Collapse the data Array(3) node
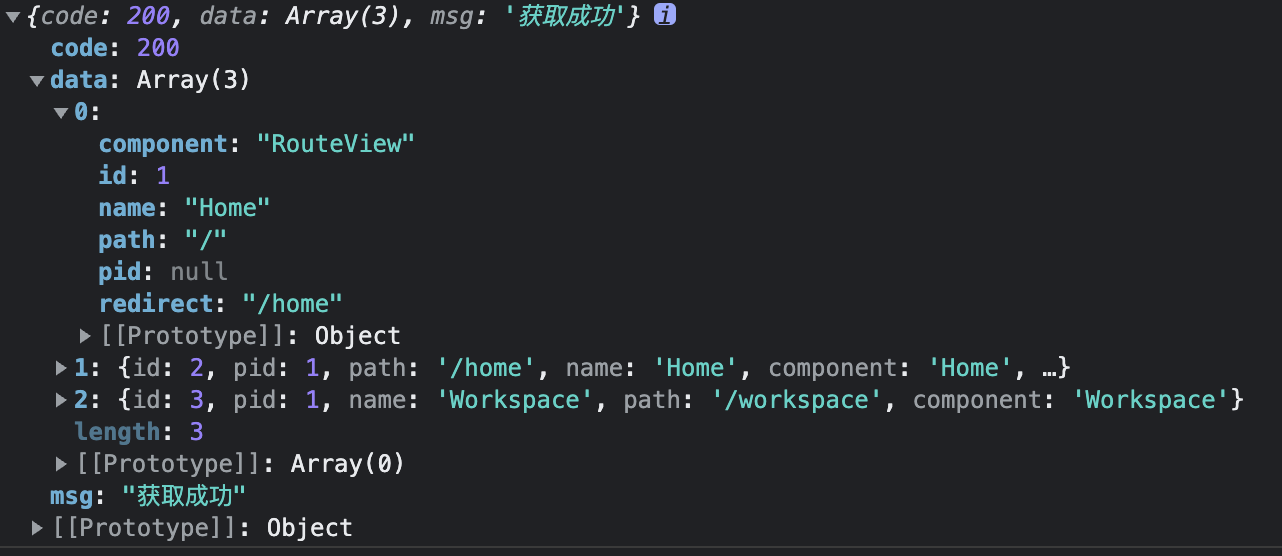 [x=37, y=81]
